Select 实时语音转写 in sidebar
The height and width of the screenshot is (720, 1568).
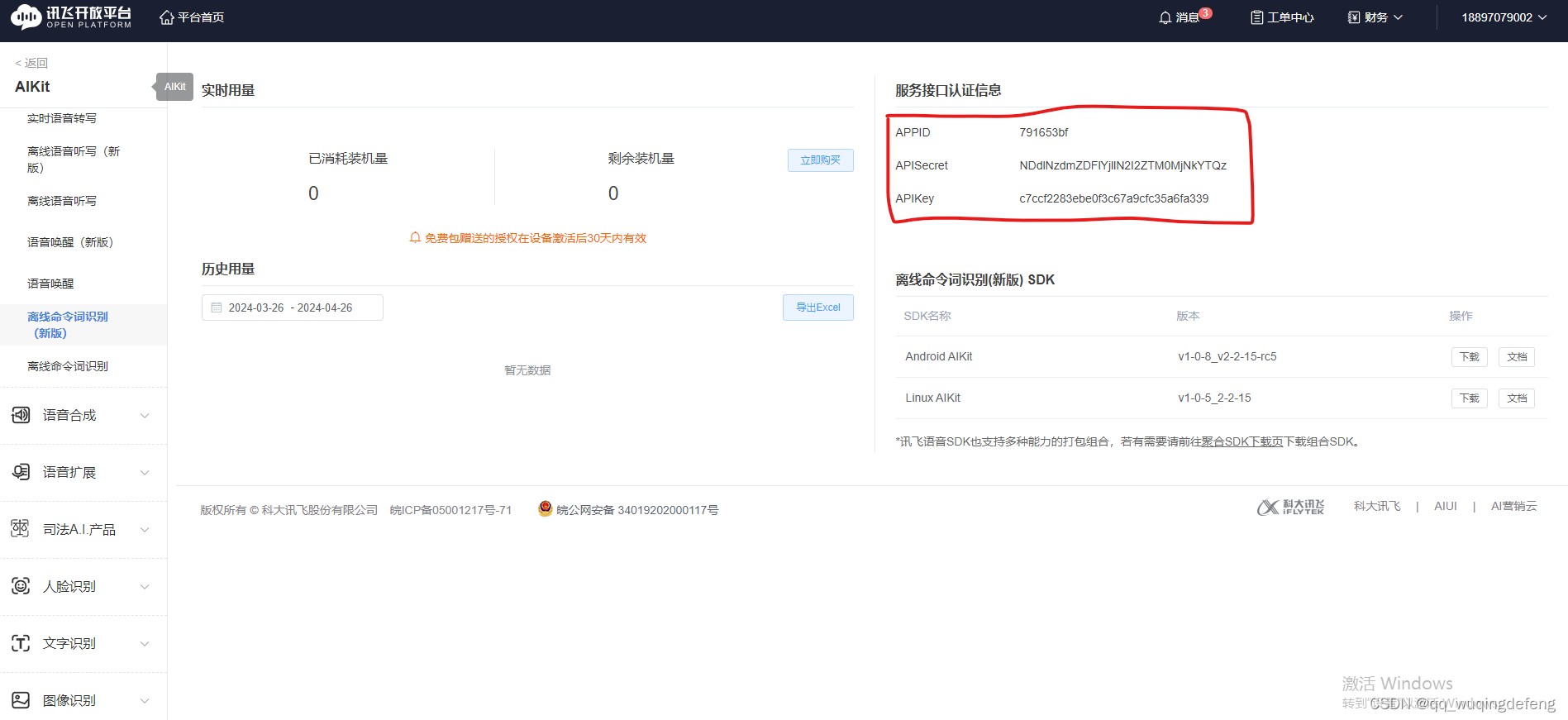pos(62,118)
